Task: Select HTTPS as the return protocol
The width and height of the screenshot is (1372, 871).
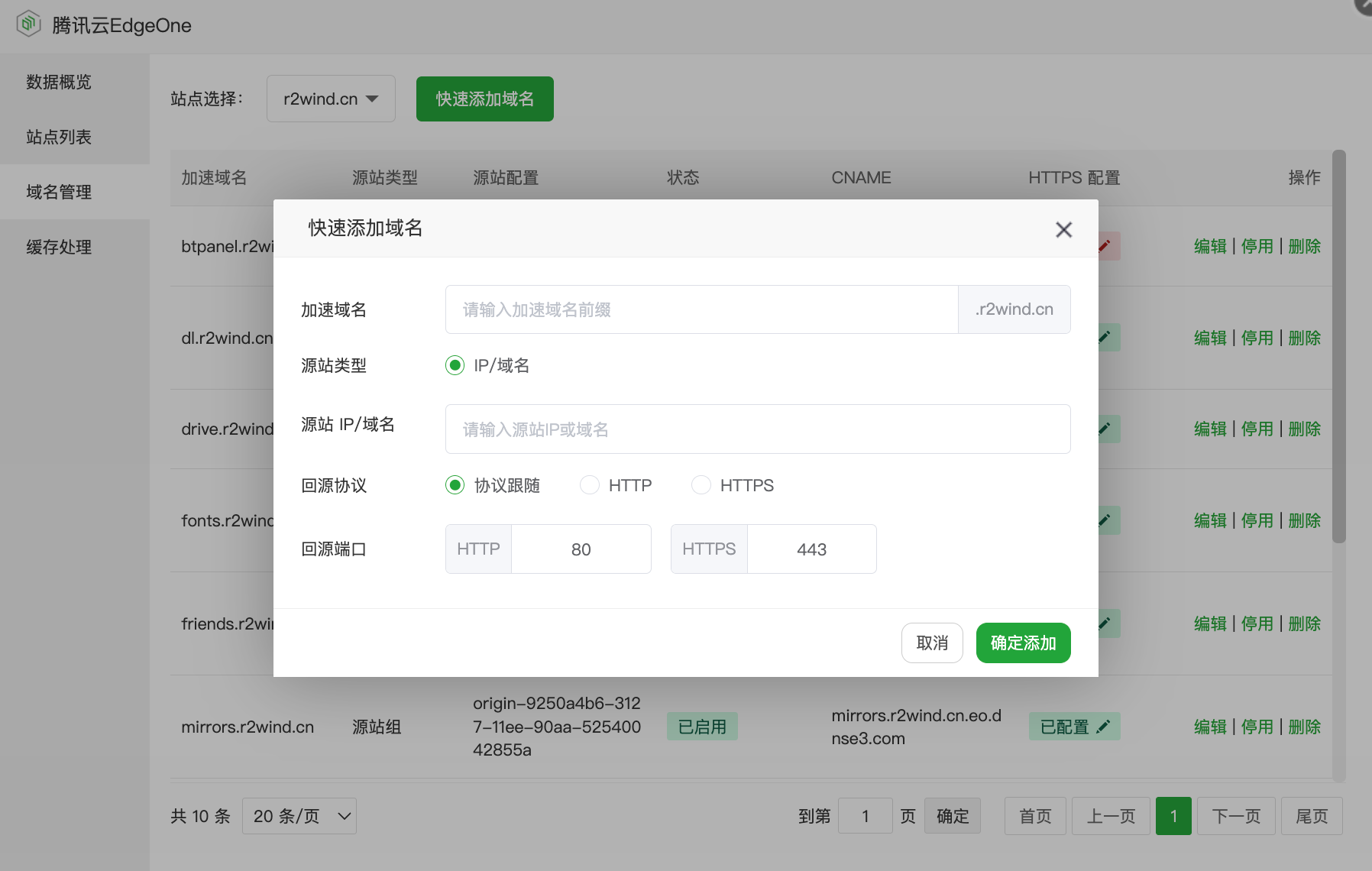Action: tap(701, 484)
